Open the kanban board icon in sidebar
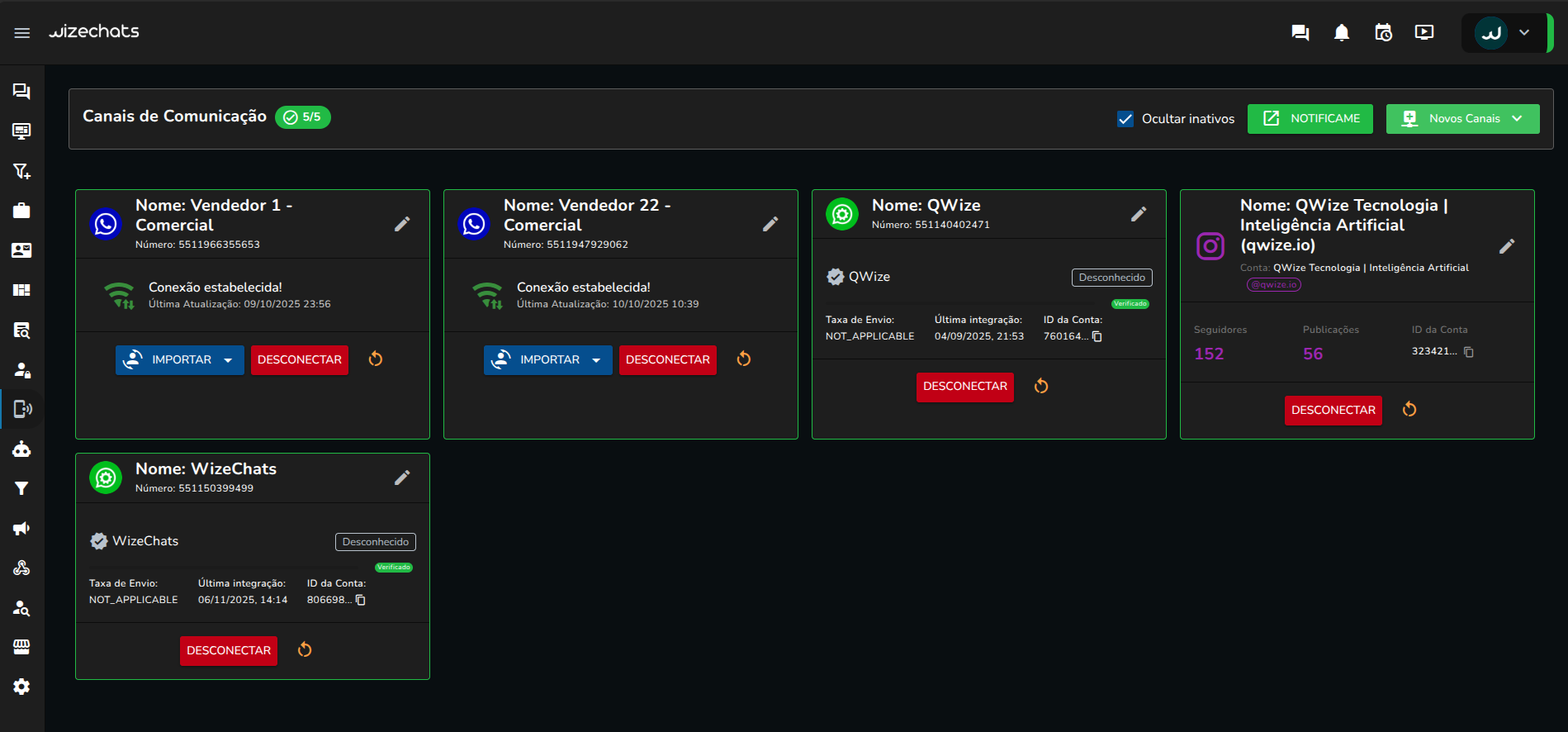The width and height of the screenshot is (1568, 732). [x=22, y=290]
